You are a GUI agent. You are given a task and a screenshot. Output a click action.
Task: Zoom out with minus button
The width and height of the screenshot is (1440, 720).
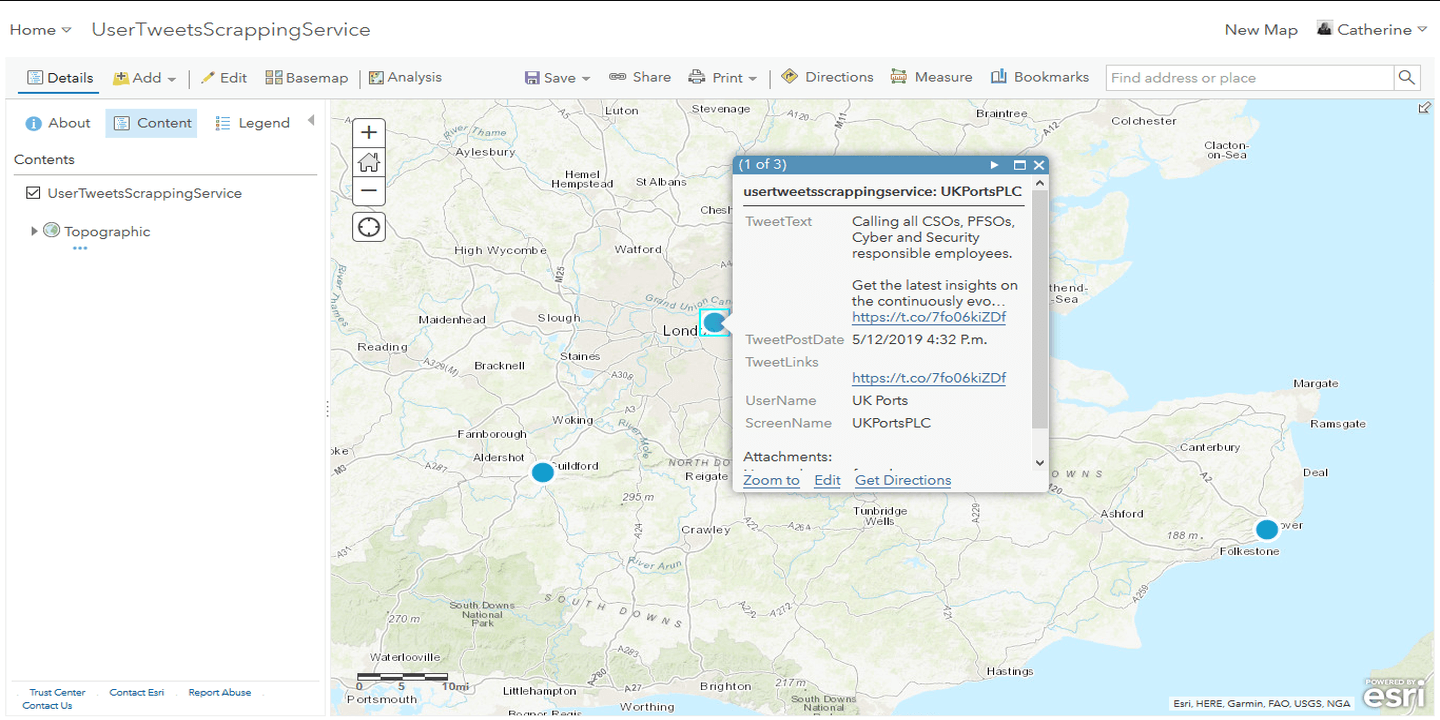[x=369, y=190]
